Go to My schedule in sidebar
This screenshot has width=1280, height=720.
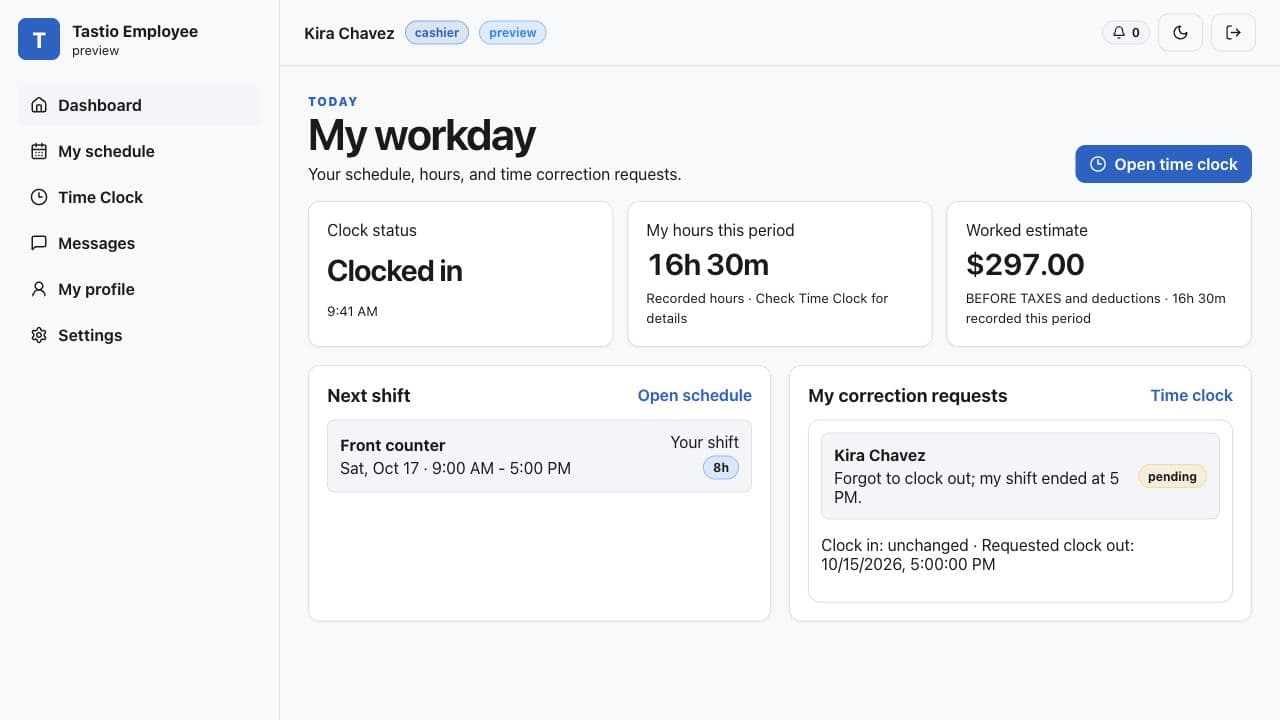140,151
